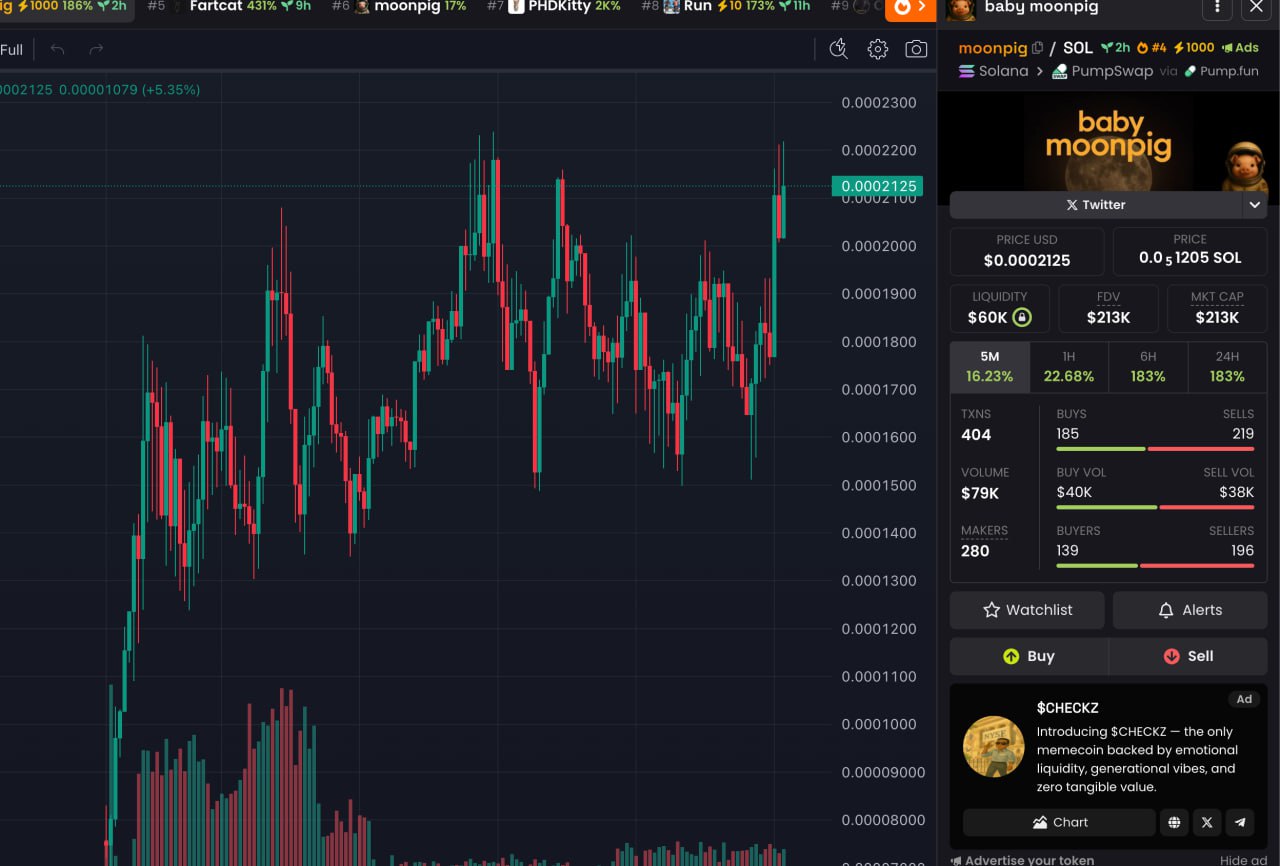The image size is (1280, 866).
Task: Click the Solana chain logo
Action: pyautogui.click(x=966, y=71)
